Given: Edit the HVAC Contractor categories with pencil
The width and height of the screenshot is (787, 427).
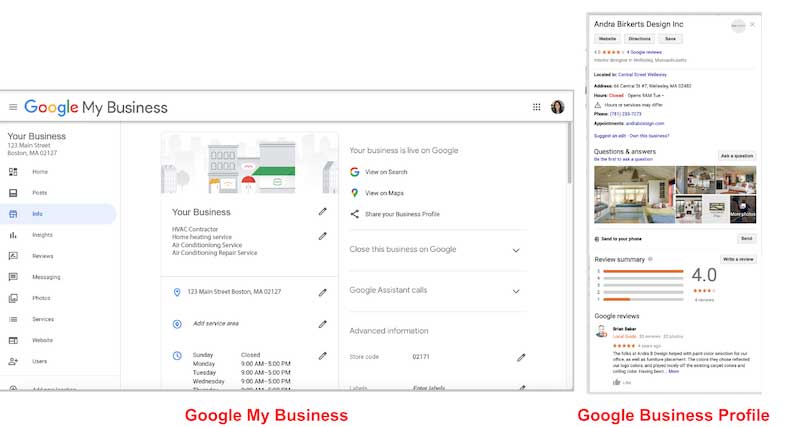Looking at the screenshot, I should tap(323, 236).
